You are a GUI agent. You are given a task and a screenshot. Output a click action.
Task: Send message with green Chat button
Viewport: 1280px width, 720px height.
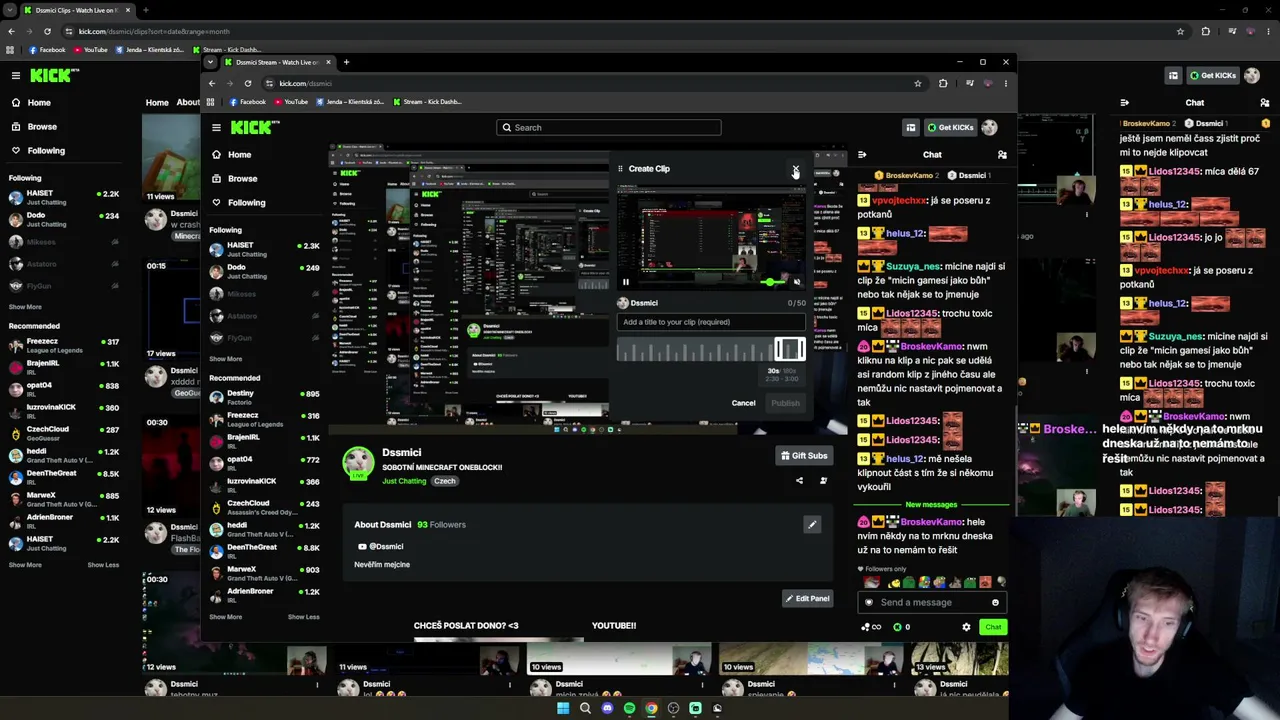click(x=993, y=627)
